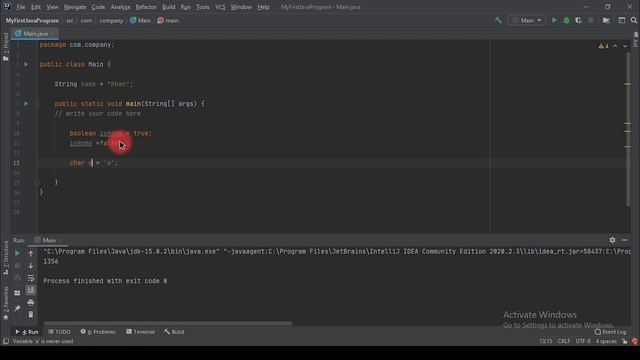Image resolution: width=640 pixels, height=360 pixels.
Task: Collapse the main method fold marker in the gutter
Action: coord(37,104)
